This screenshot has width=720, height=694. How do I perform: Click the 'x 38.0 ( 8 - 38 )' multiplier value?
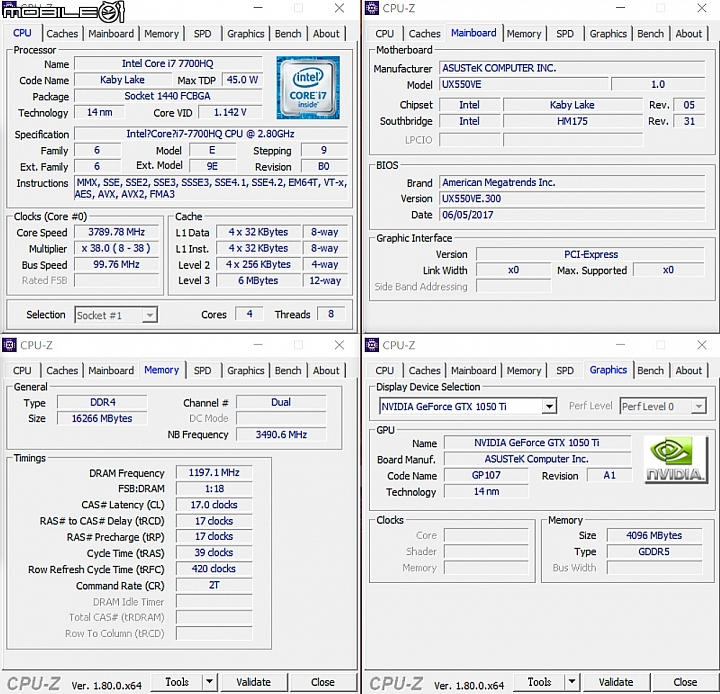coord(117,248)
